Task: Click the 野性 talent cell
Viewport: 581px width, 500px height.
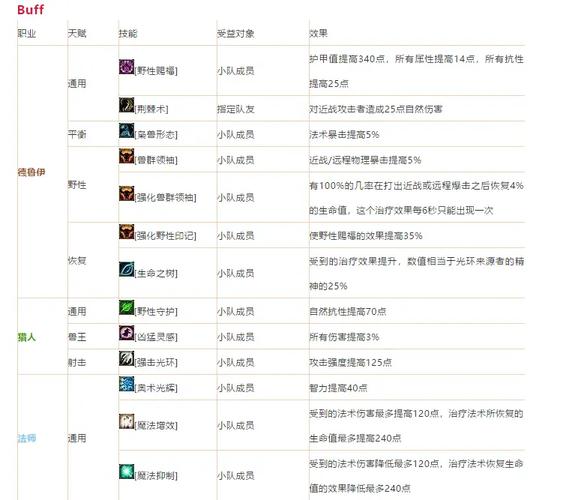Action: [x=77, y=185]
